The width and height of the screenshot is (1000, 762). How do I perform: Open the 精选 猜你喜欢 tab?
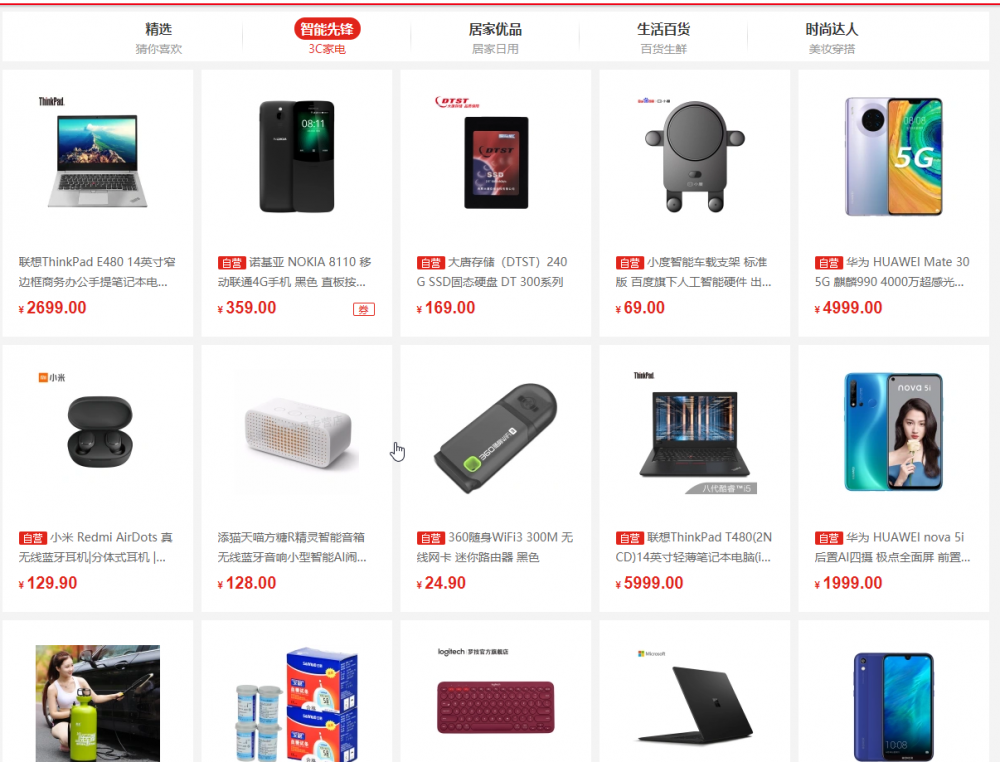coord(158,38)
